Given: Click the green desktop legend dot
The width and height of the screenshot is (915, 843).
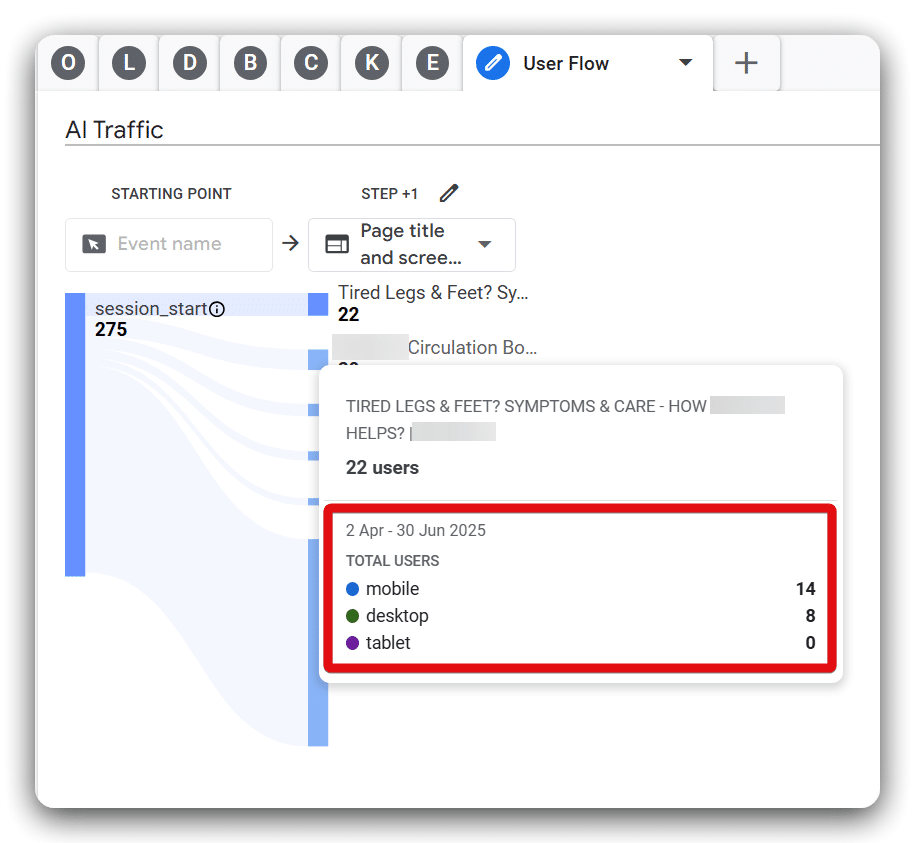Looking at the screenshot, I should coord(352,616).
